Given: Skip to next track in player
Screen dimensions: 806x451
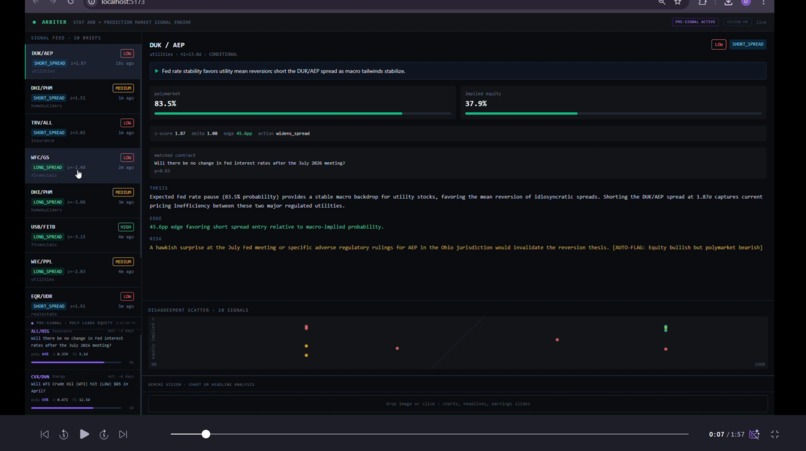Looking at the screenshot, I should [x=123, y=434].
